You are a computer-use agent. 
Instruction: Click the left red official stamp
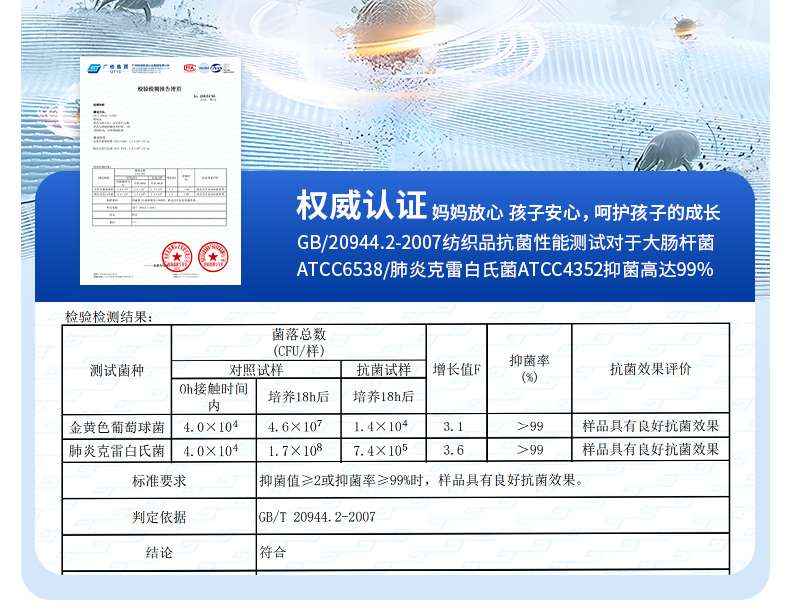pyautogui.click(x=179, y=258)
